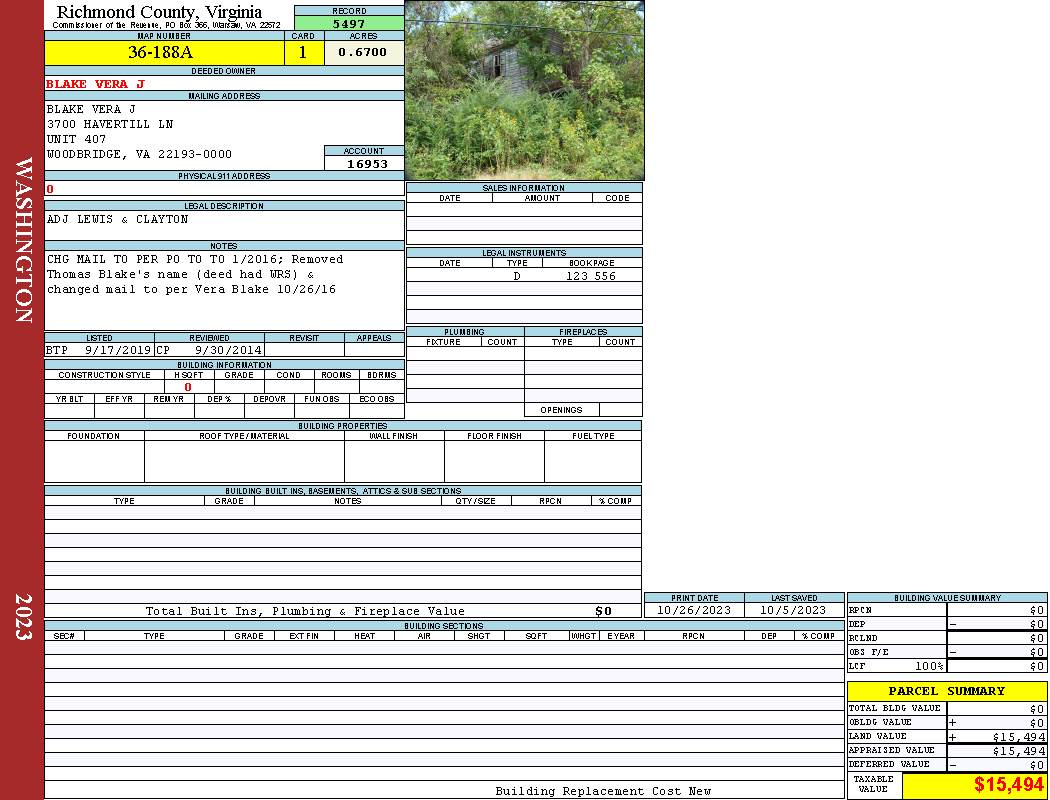Select the yellow Parcel Summary header
The width and height of the screenshot is (1050, 800).
pos(946,691)
